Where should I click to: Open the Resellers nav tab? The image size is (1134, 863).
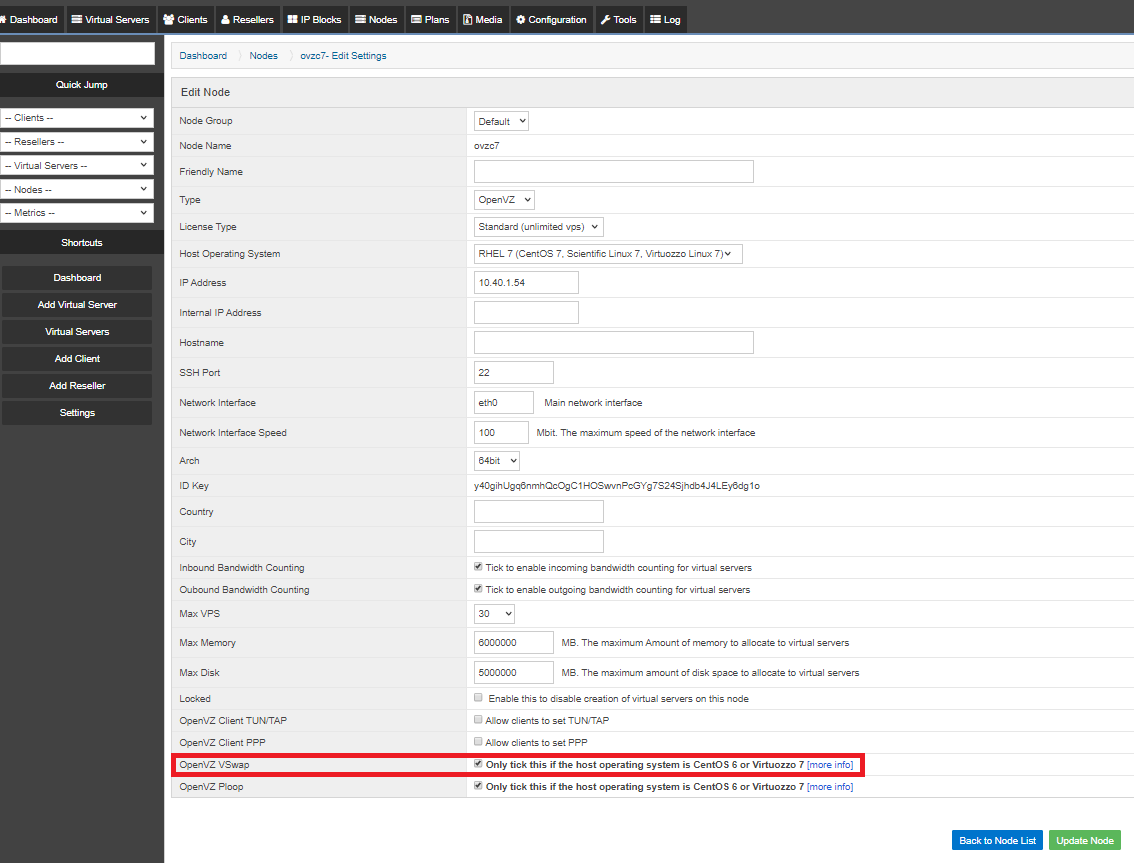(x=247, y=20)
